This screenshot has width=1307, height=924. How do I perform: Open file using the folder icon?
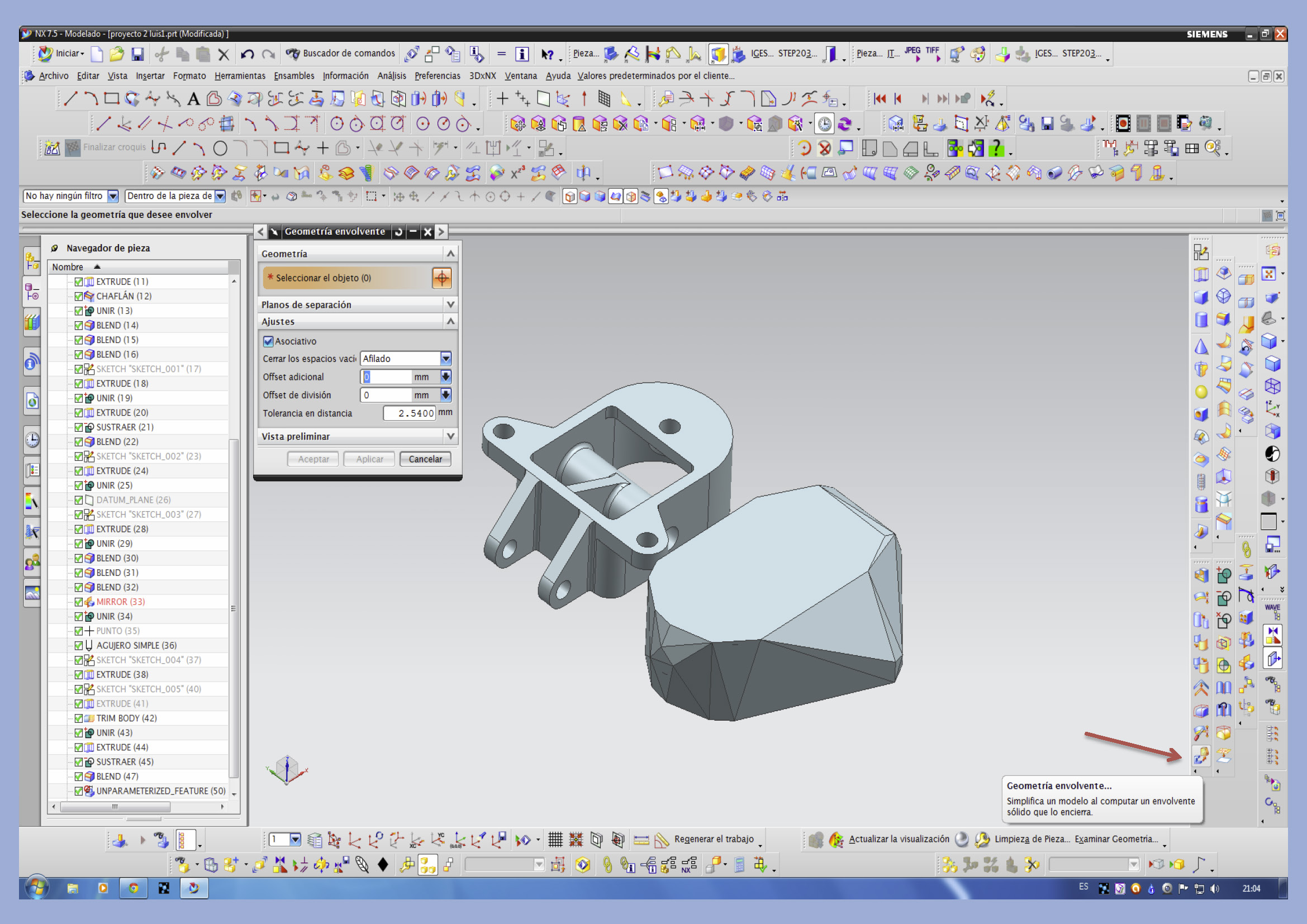(117, 54)
